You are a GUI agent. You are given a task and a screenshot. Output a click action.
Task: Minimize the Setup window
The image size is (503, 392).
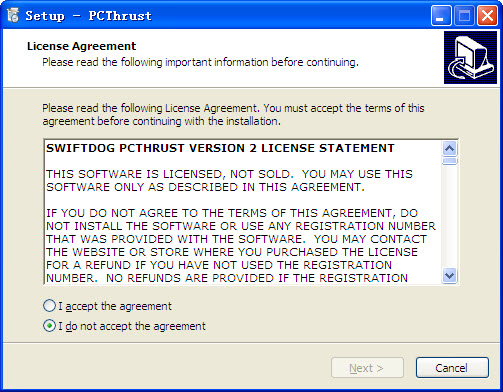coord(441,15)
